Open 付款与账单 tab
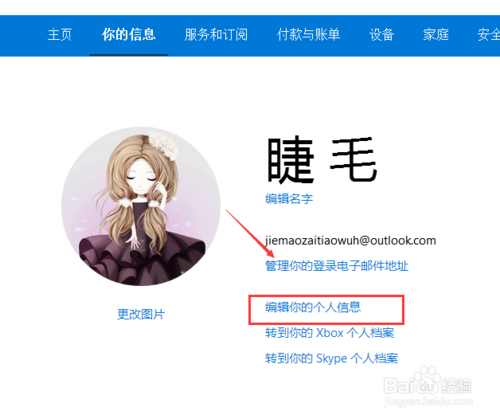 [308, 35]
